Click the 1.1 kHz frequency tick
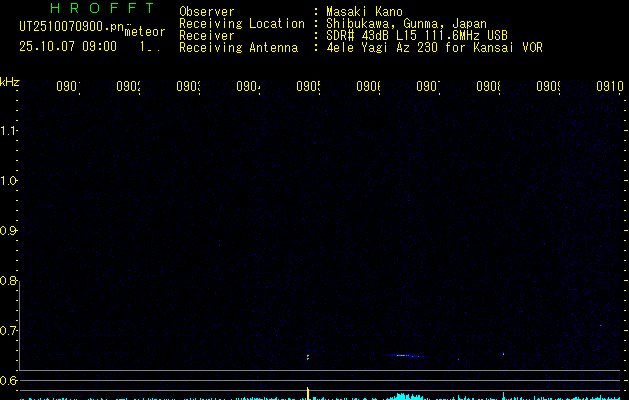The width and height of the screenshot is (629, 400). [9, 131]
